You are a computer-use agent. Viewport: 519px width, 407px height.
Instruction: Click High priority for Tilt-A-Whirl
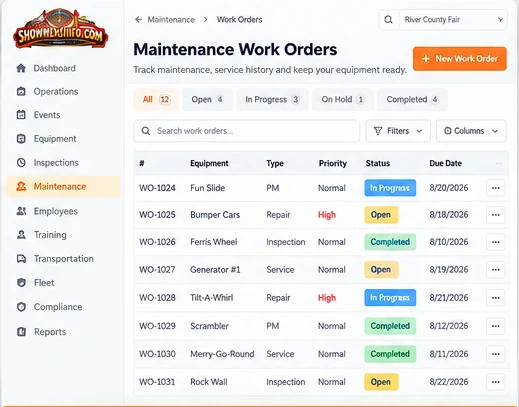(327, 298)
